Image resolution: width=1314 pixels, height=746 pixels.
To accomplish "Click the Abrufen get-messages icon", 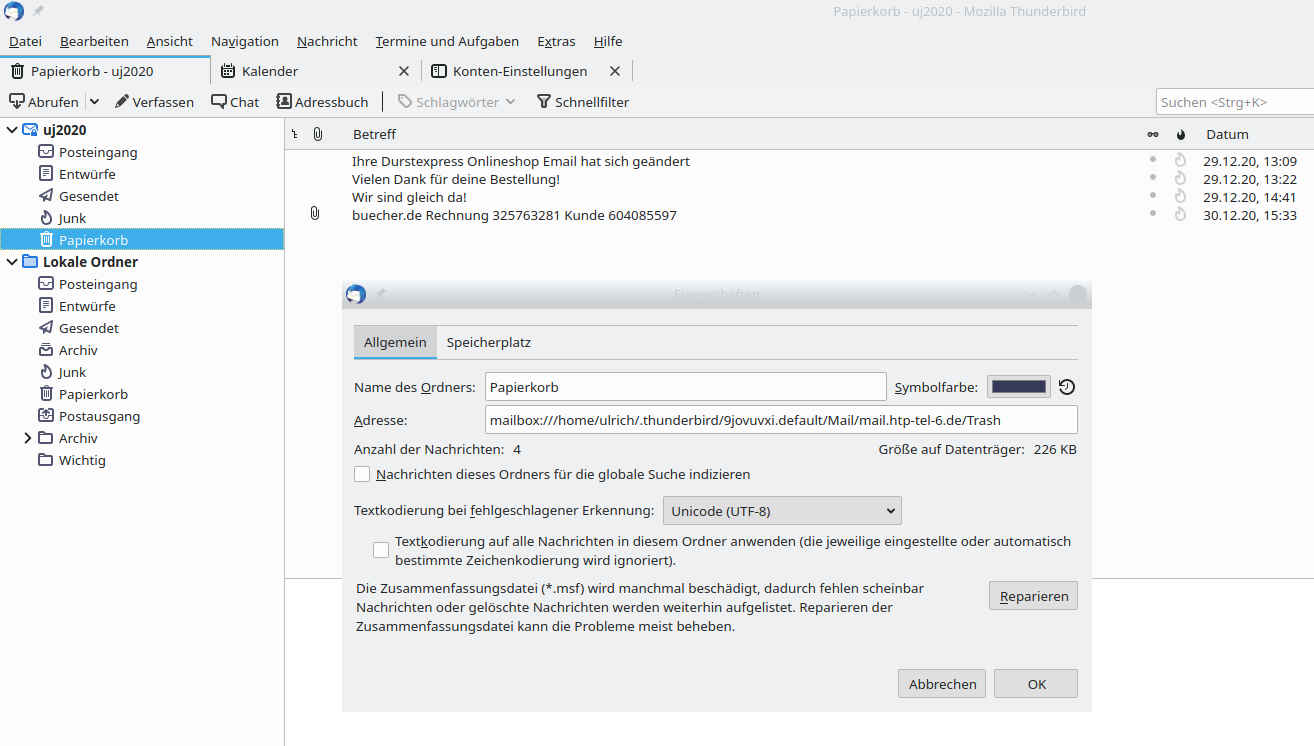I will (x=17, y=102).
